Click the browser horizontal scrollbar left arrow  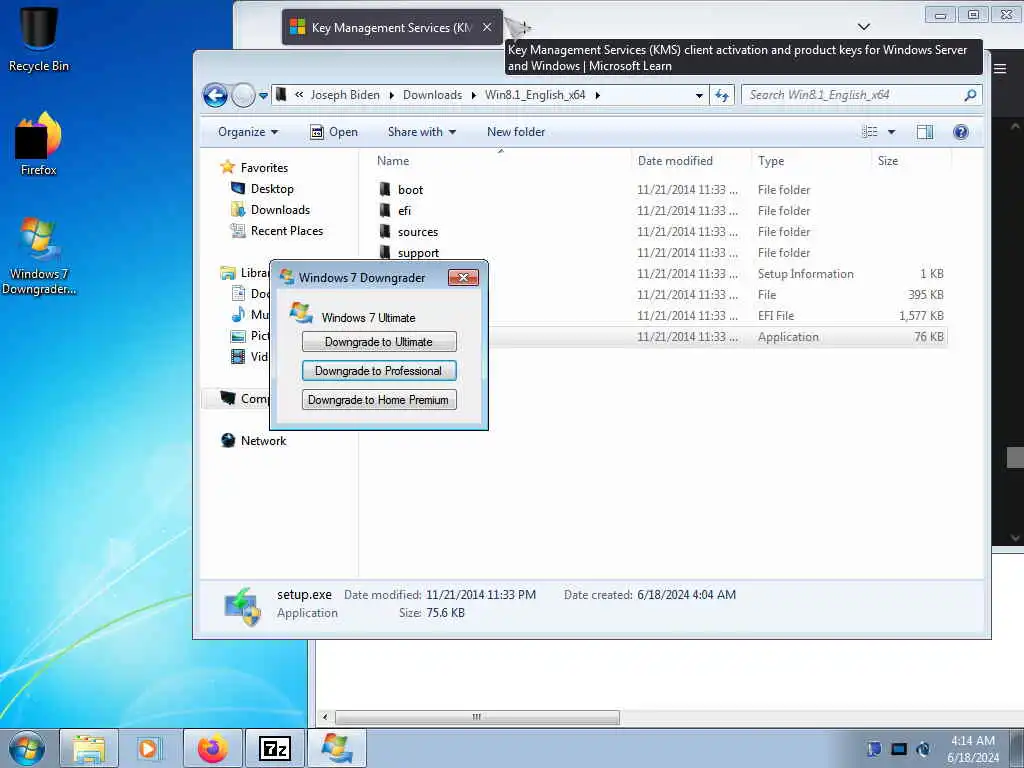(x=325, y=717)
